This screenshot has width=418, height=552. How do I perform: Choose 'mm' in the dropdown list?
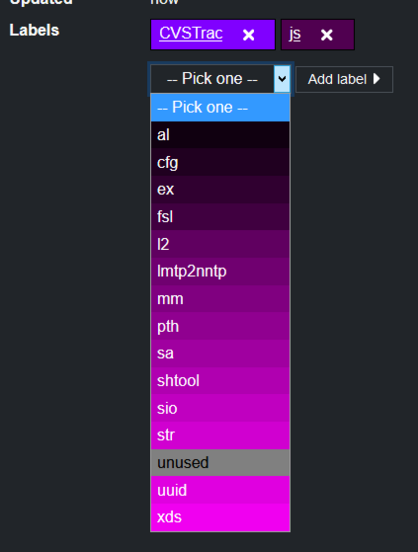[220, 299]
